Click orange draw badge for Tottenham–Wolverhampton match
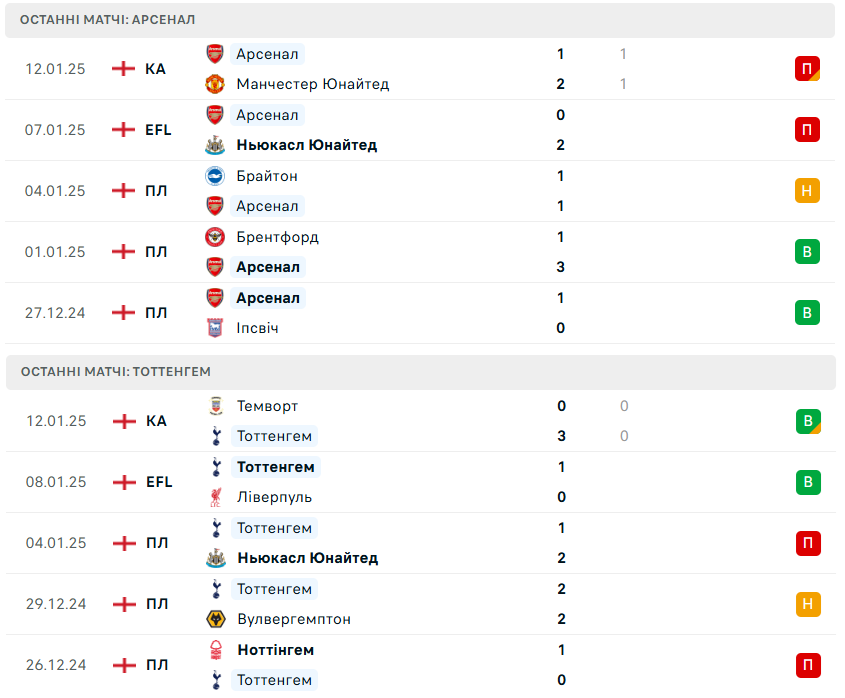Image resolution: width=845 pixels, height=698 pixels. pyautogui.click(x=807, y=604)
